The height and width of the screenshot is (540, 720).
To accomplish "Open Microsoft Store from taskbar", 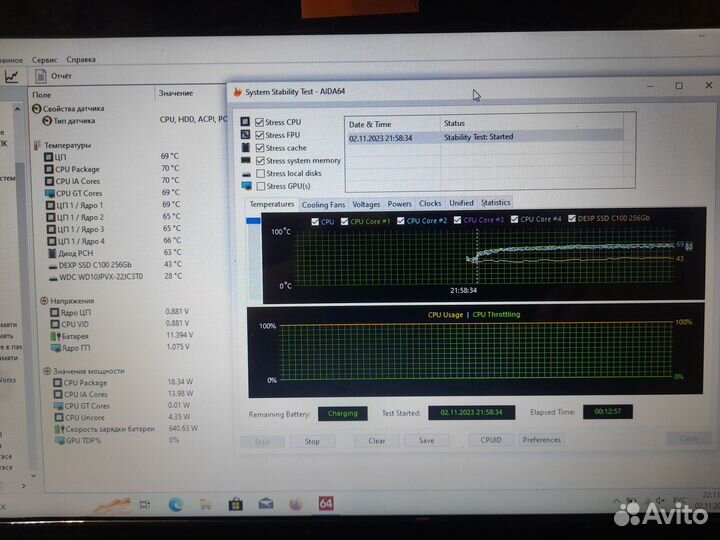I will [x=236, y=504].
